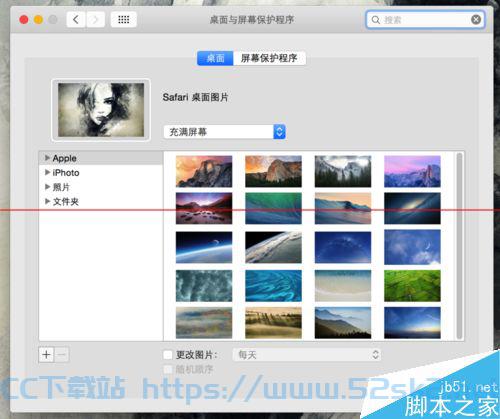The image size is (500, 419).
Task: Switch to the 屏幕保护程序 tab
Action: point(269,58)
